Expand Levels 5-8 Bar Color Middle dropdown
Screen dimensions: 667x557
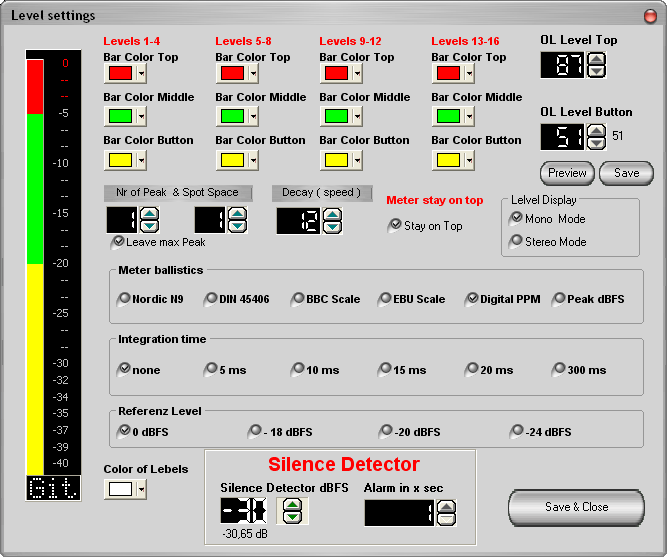253,117
